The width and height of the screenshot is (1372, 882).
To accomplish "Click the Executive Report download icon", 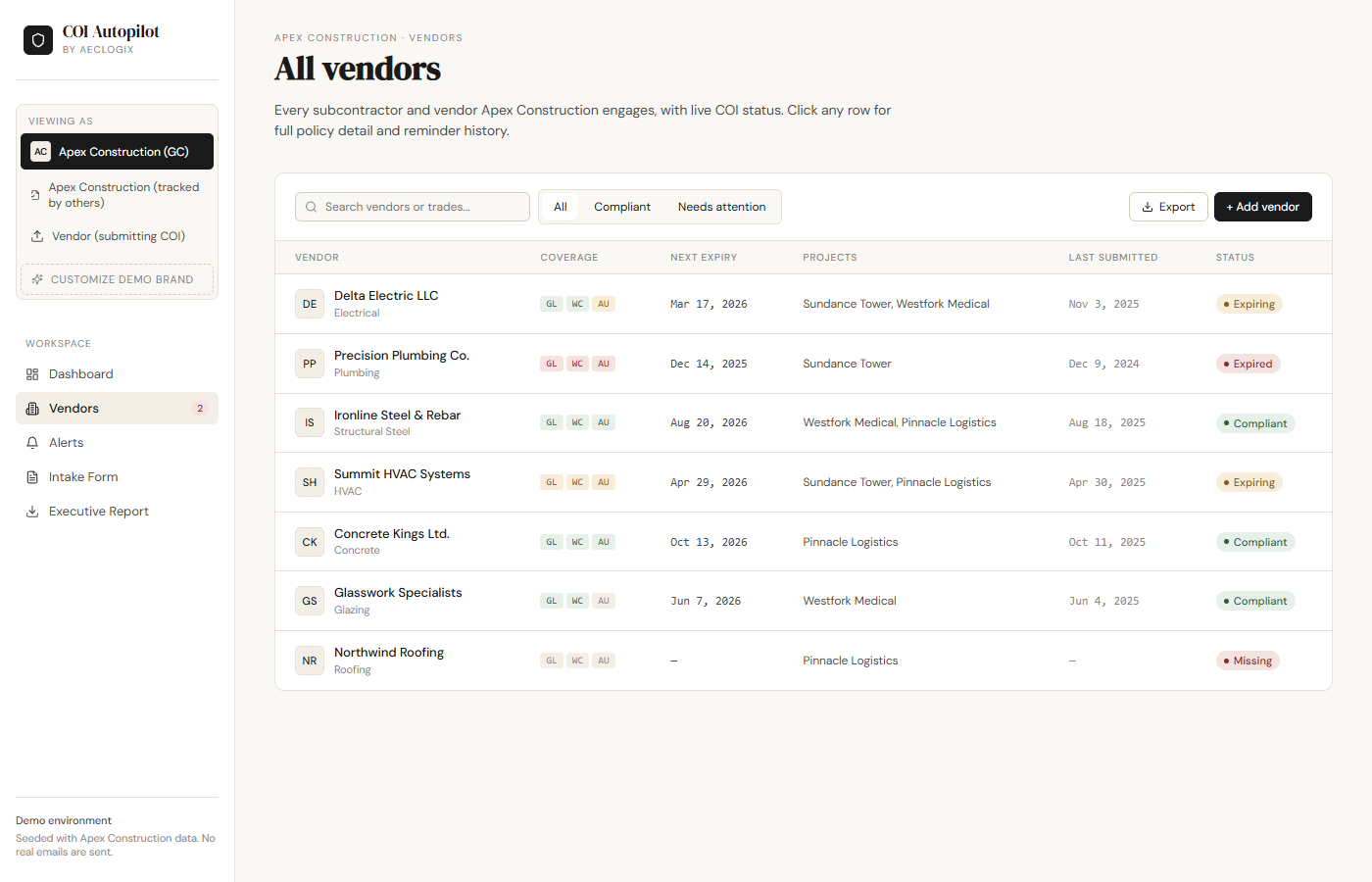I will pyautogui.click(x=32, y=511).
